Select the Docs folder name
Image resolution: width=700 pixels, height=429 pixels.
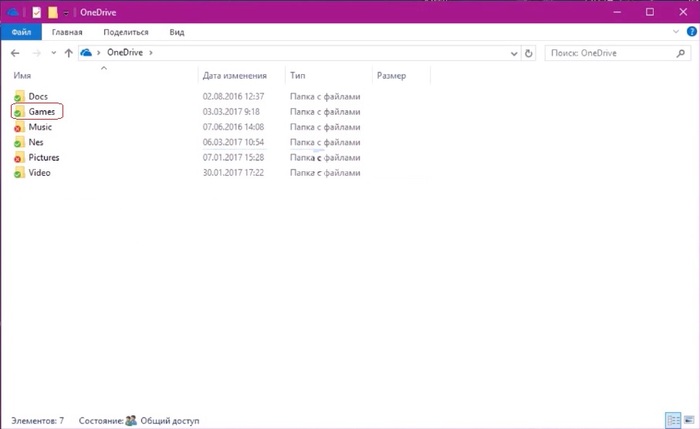[x=38, y=96]
